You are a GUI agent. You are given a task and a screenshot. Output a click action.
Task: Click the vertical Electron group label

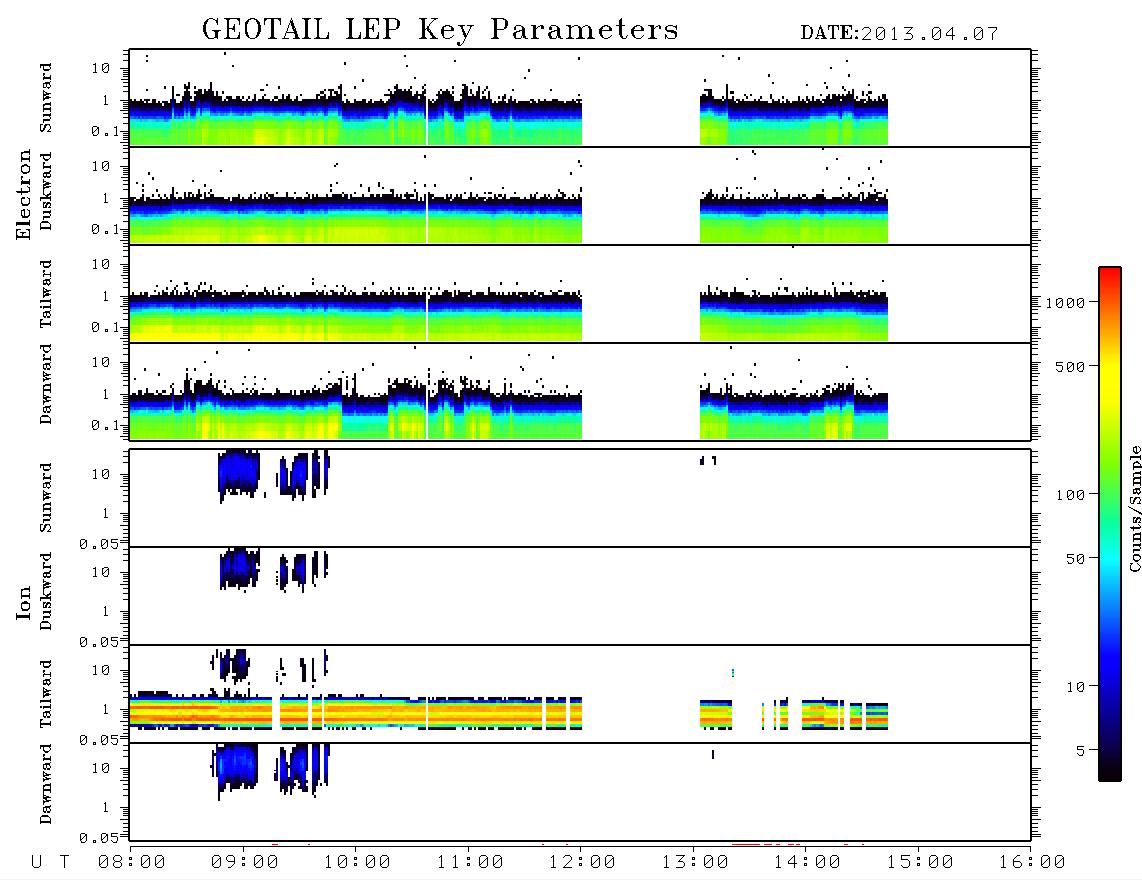click(x=23, y=195)
